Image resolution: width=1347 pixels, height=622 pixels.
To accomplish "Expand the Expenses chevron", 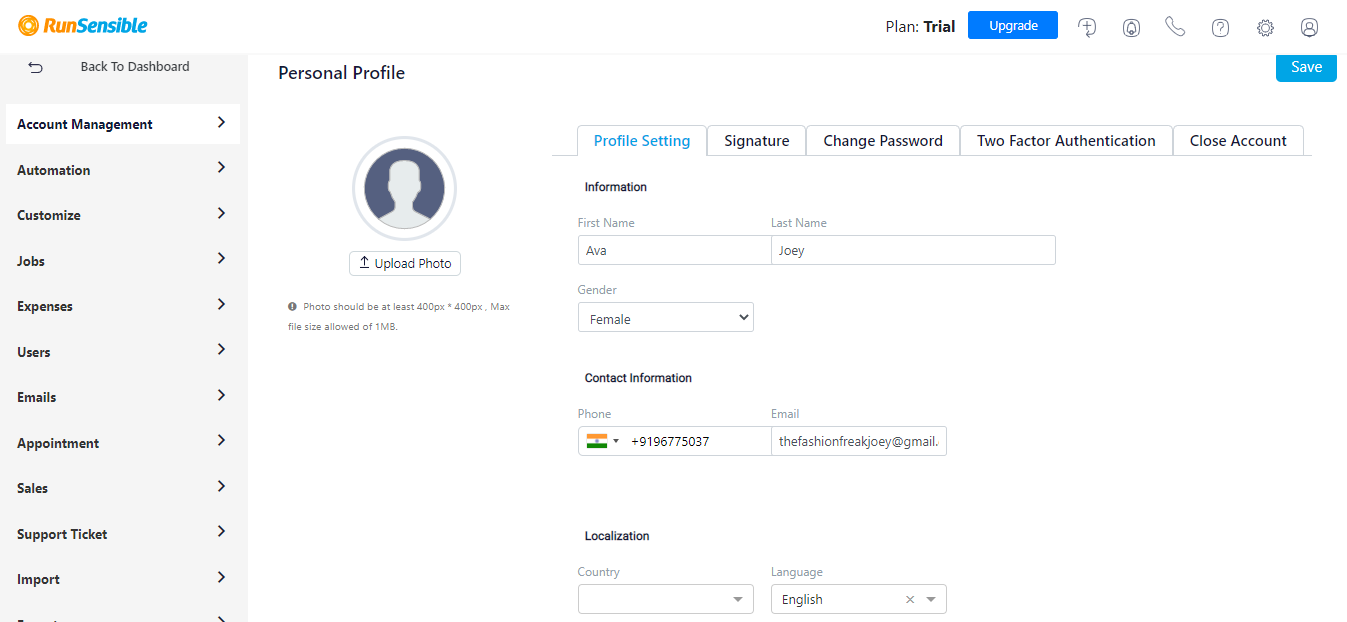I will tap(221, 304).
